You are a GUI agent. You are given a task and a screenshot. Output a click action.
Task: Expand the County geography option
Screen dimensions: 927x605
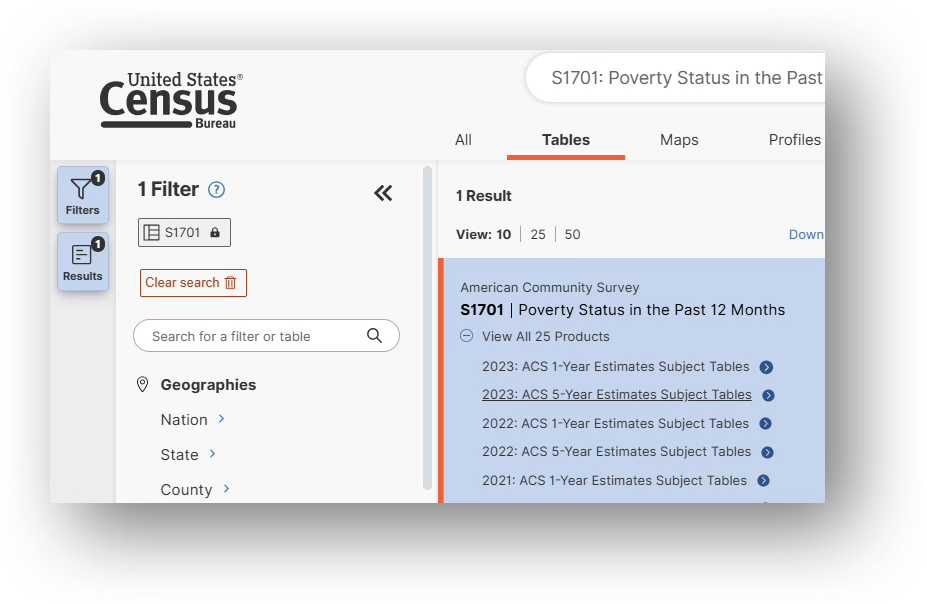[x=195, y=489]
